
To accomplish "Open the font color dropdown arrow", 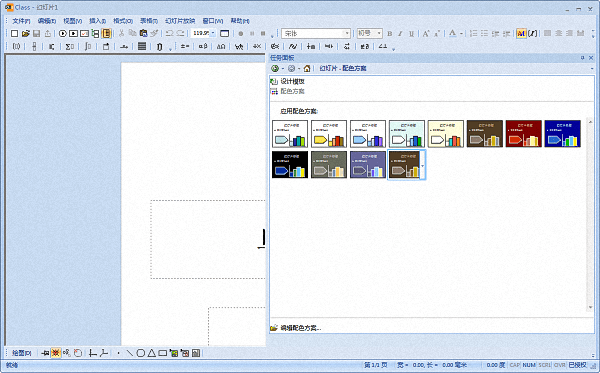I will click(461, 34).
